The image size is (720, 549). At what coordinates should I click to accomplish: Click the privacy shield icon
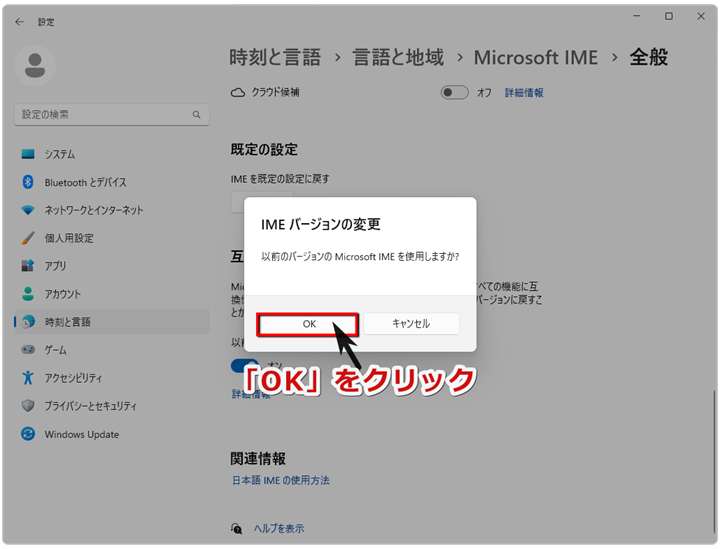[28, 406]
